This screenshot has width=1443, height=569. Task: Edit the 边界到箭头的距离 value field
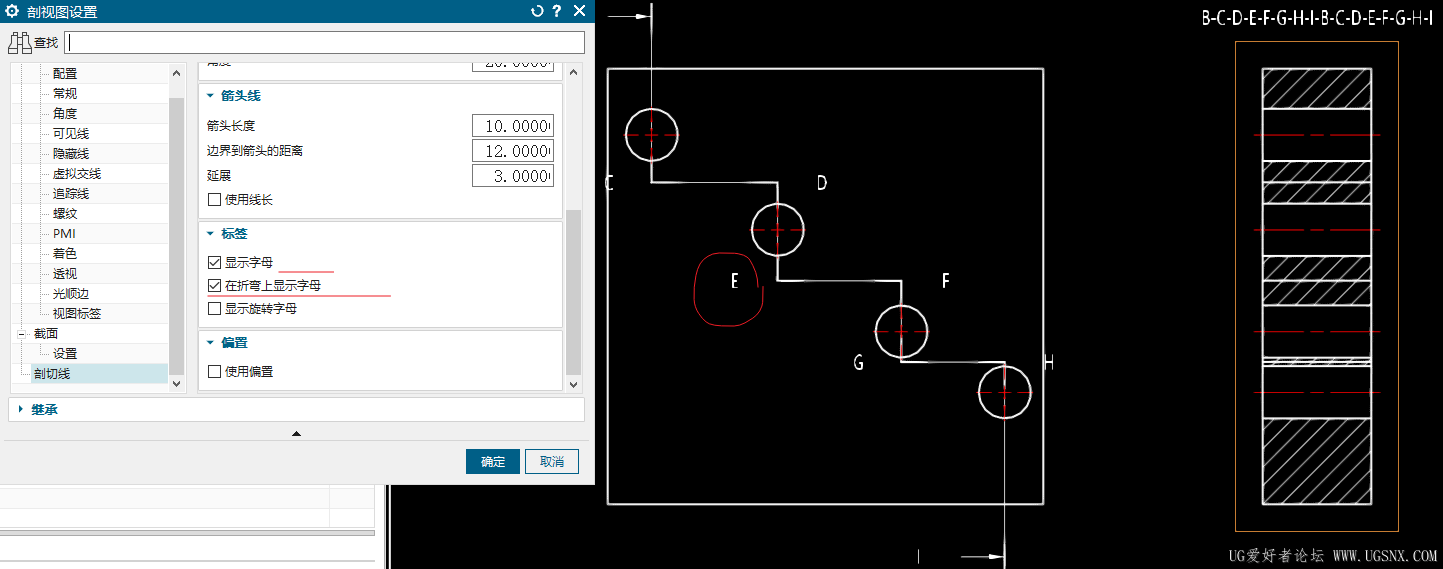point(513,150)
